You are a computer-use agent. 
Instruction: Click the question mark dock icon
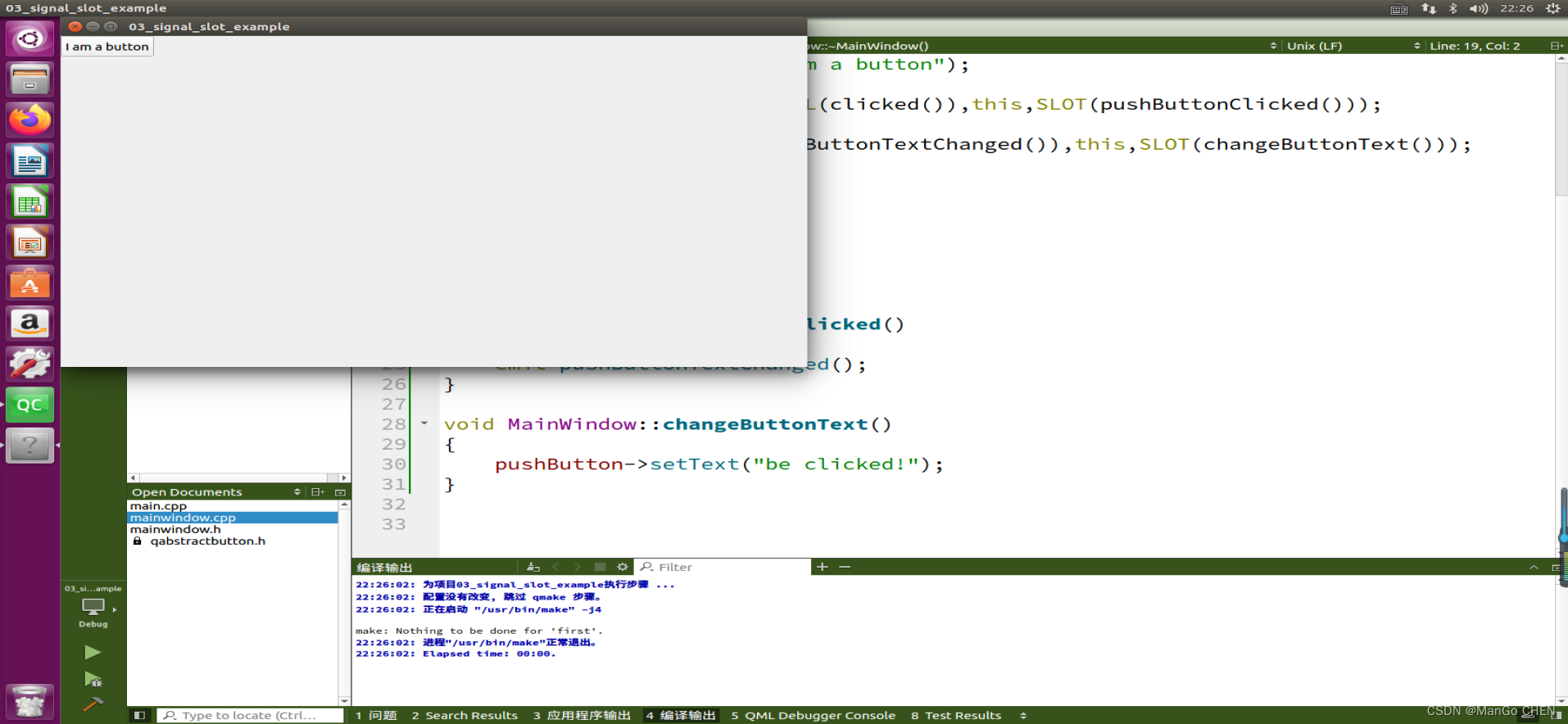(x=29, y=446)
